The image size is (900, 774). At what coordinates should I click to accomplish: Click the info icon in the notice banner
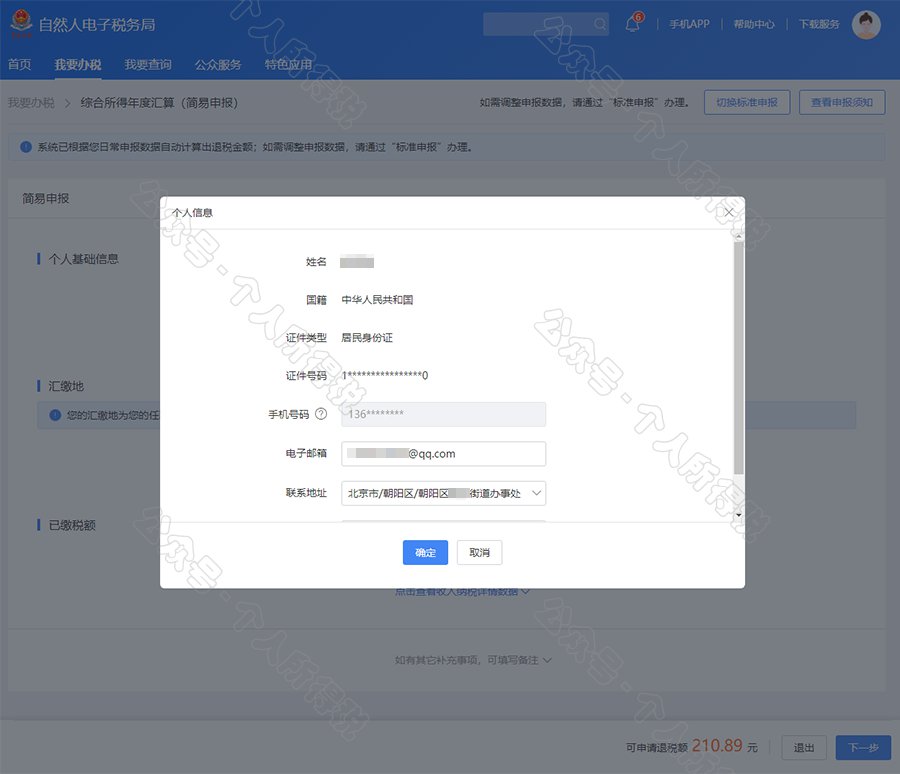(x=26, y=147)
